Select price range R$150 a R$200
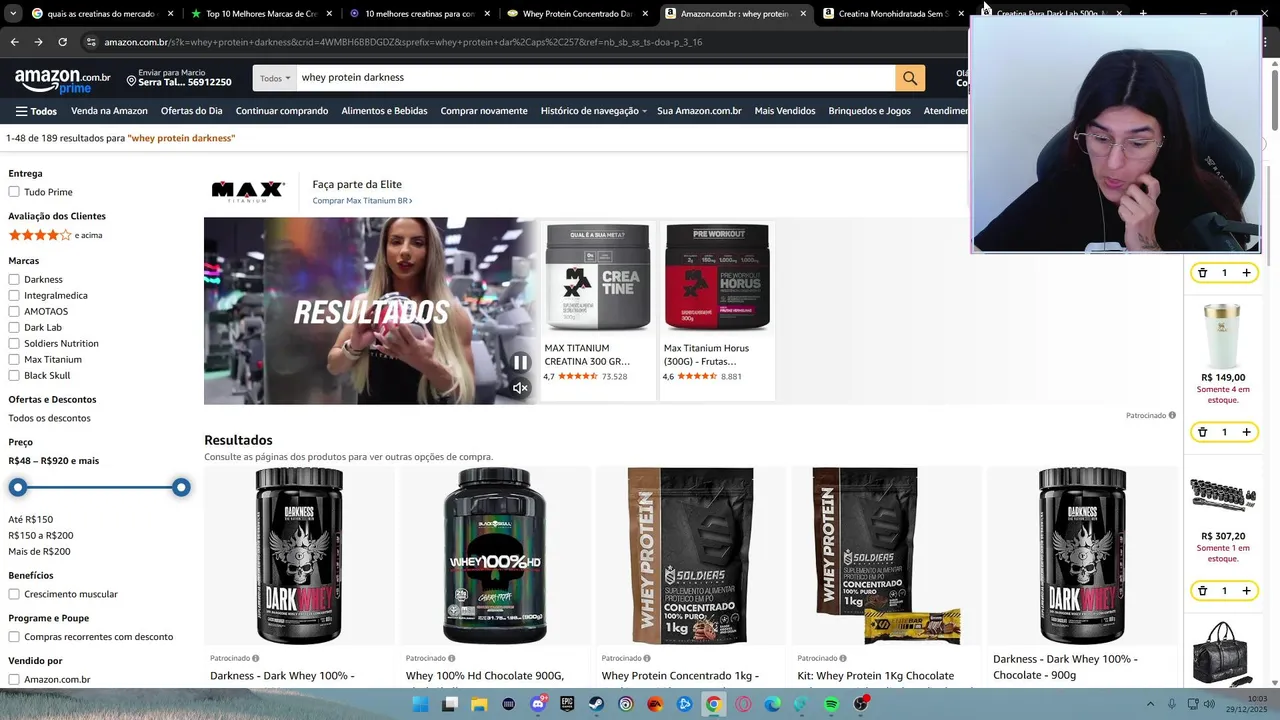 (x=41, y=535)
